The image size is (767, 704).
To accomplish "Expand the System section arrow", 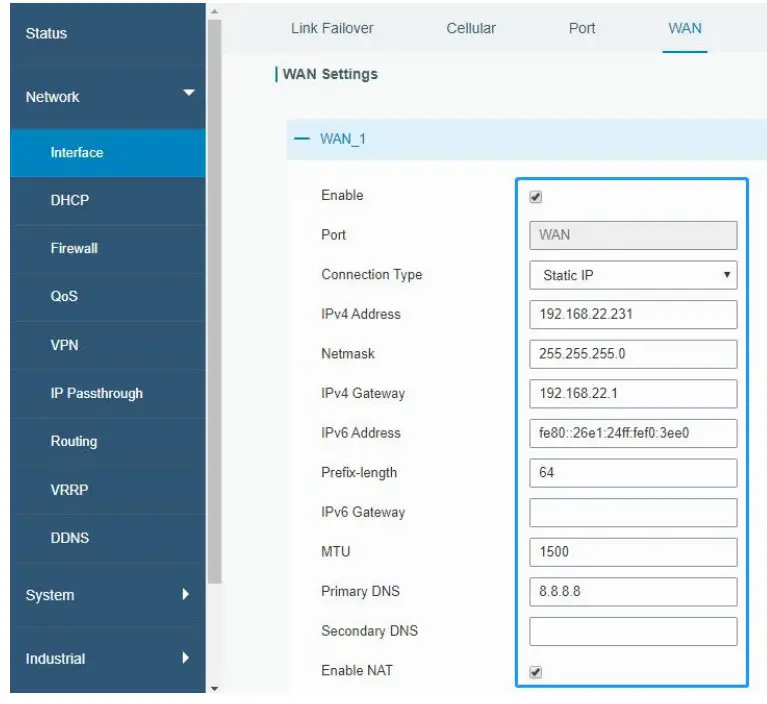I will coord(185,594).
